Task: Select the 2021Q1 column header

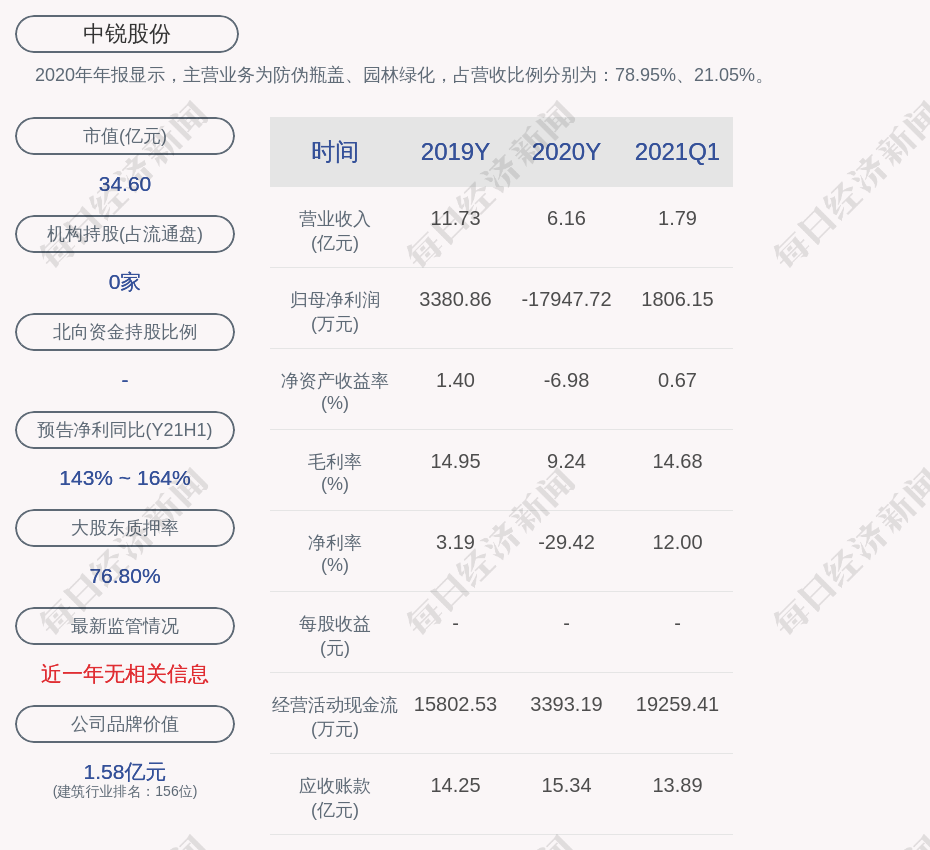Action: 677,152
